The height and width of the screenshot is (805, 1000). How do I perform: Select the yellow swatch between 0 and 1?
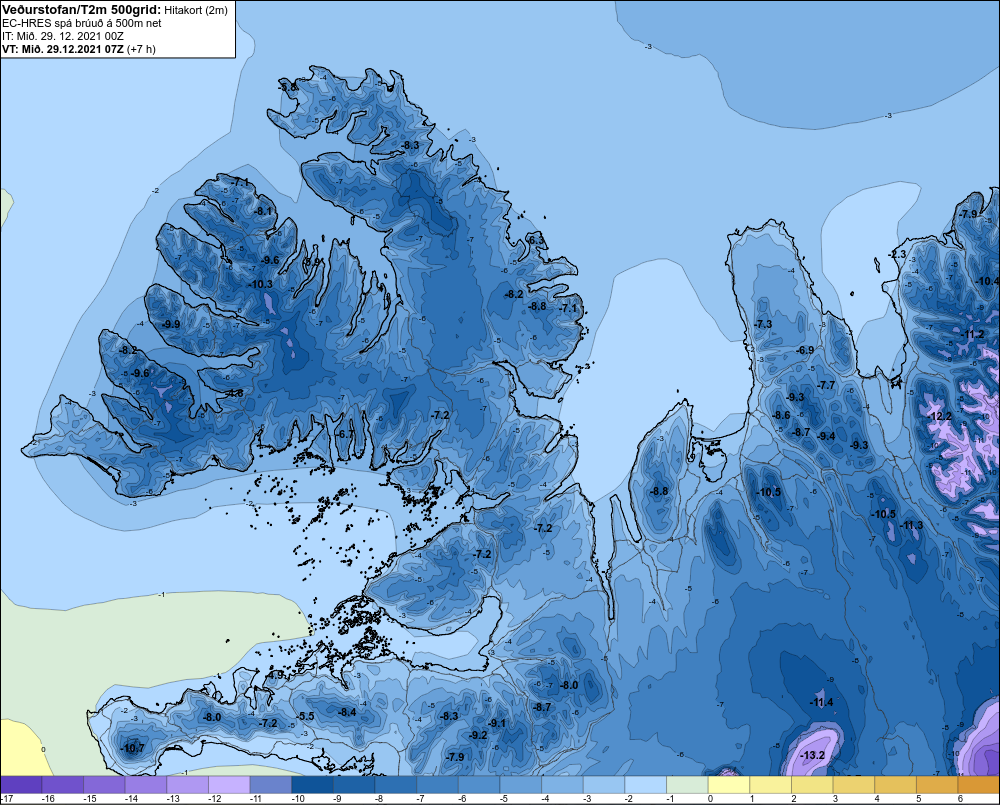729,785
